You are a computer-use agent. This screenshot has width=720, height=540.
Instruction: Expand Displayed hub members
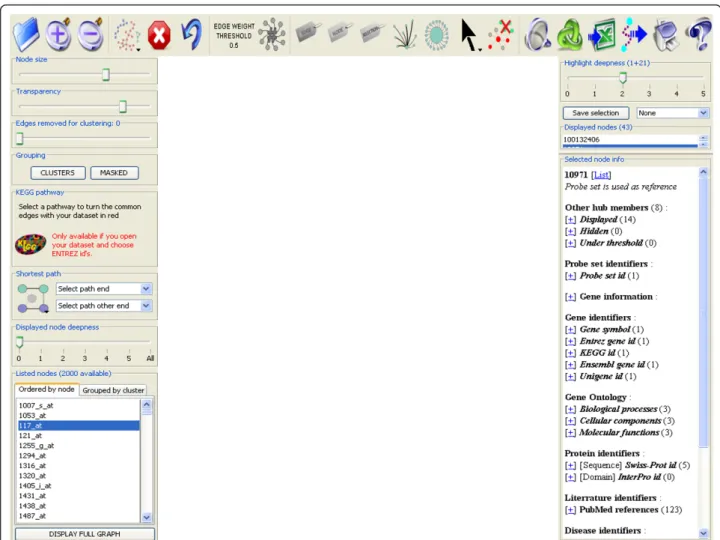tap(570, 220)
